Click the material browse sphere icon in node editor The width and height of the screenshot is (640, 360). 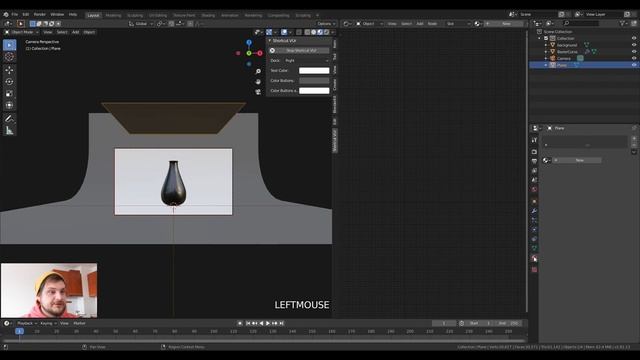click(477, 24)
